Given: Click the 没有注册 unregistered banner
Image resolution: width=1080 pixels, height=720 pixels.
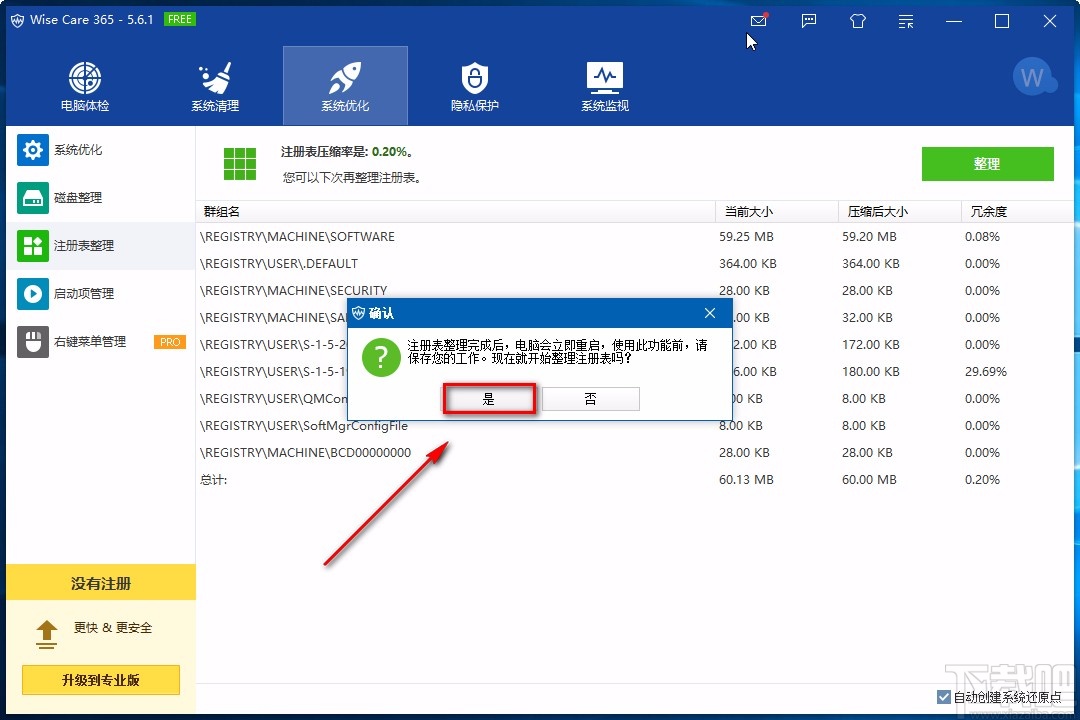Looking at the screenshot, I should [101, 583].
